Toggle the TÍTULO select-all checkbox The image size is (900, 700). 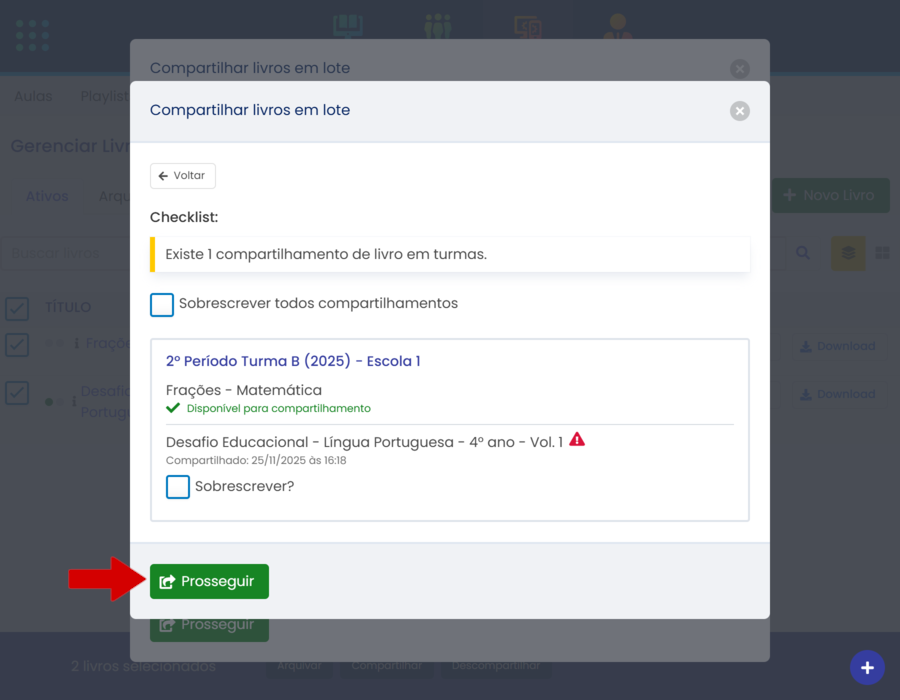tap(17, 307)
